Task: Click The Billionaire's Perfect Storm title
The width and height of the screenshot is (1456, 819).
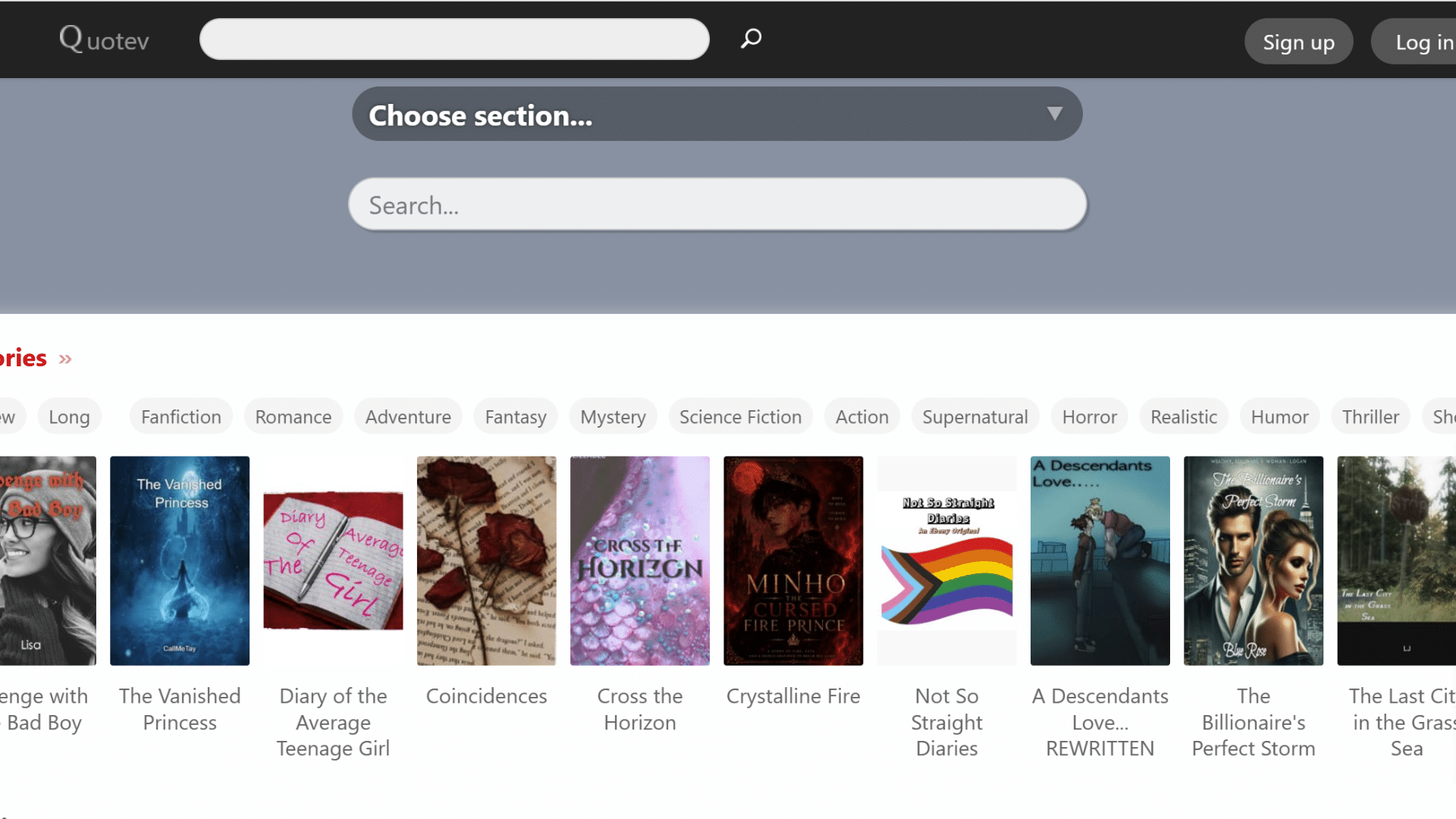Action: click(1254, 722)
